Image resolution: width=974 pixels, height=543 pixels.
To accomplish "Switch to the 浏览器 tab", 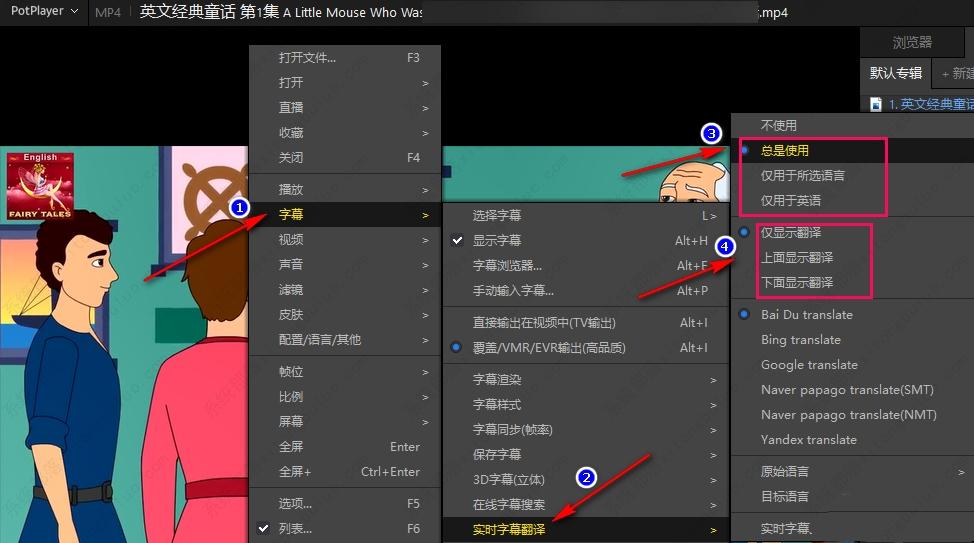I will 912,42.
